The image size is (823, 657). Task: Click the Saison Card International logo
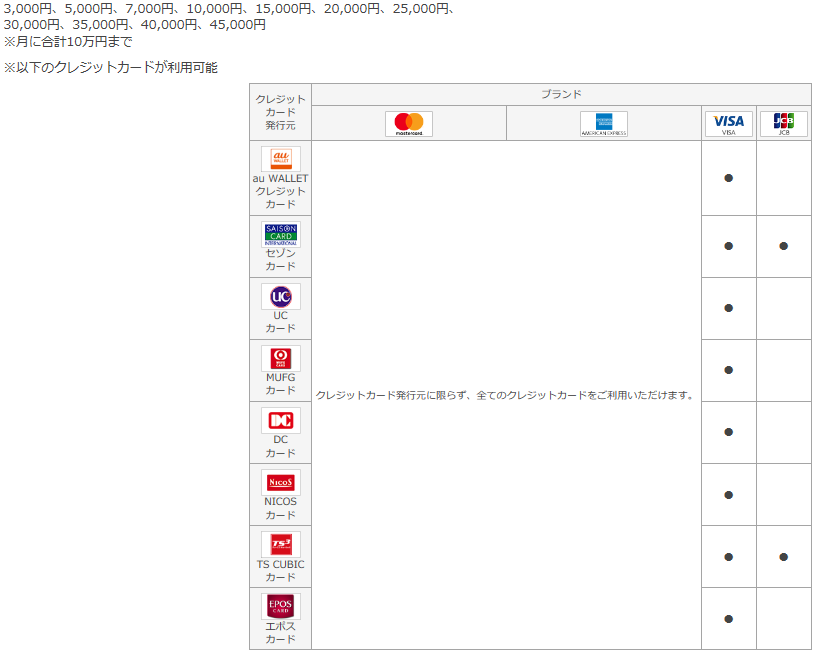click(281, 234)
